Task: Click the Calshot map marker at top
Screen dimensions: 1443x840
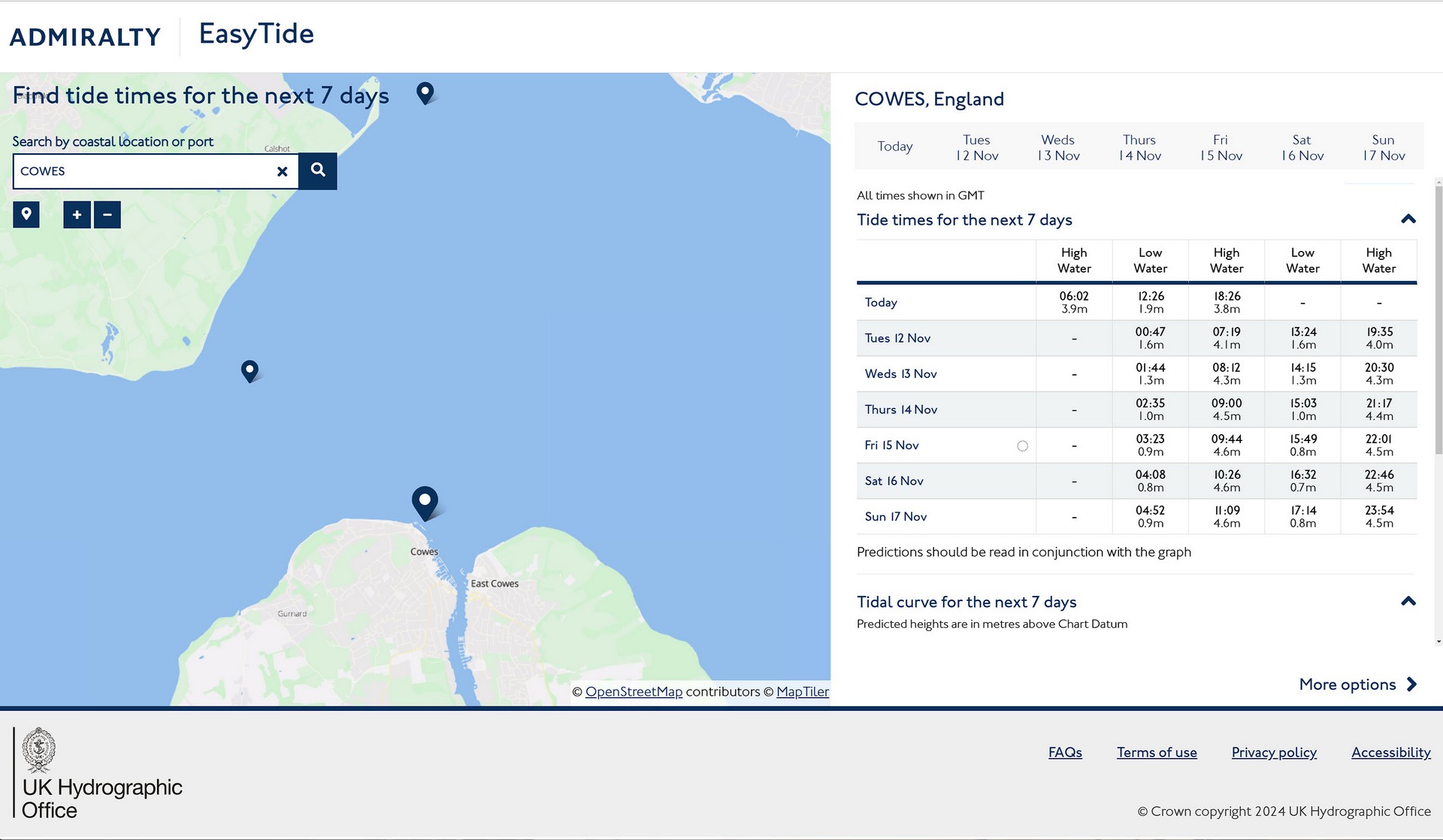Action: [425, 92]
